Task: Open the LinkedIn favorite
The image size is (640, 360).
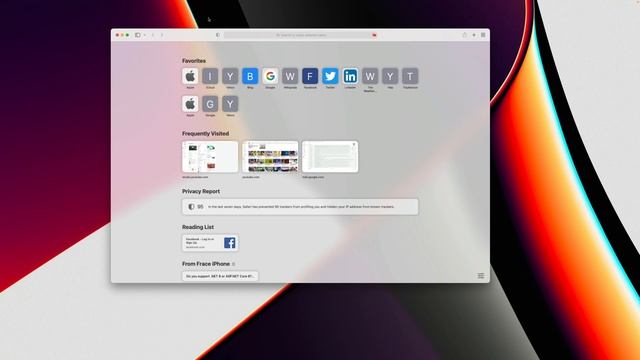Action: [350, 76]
